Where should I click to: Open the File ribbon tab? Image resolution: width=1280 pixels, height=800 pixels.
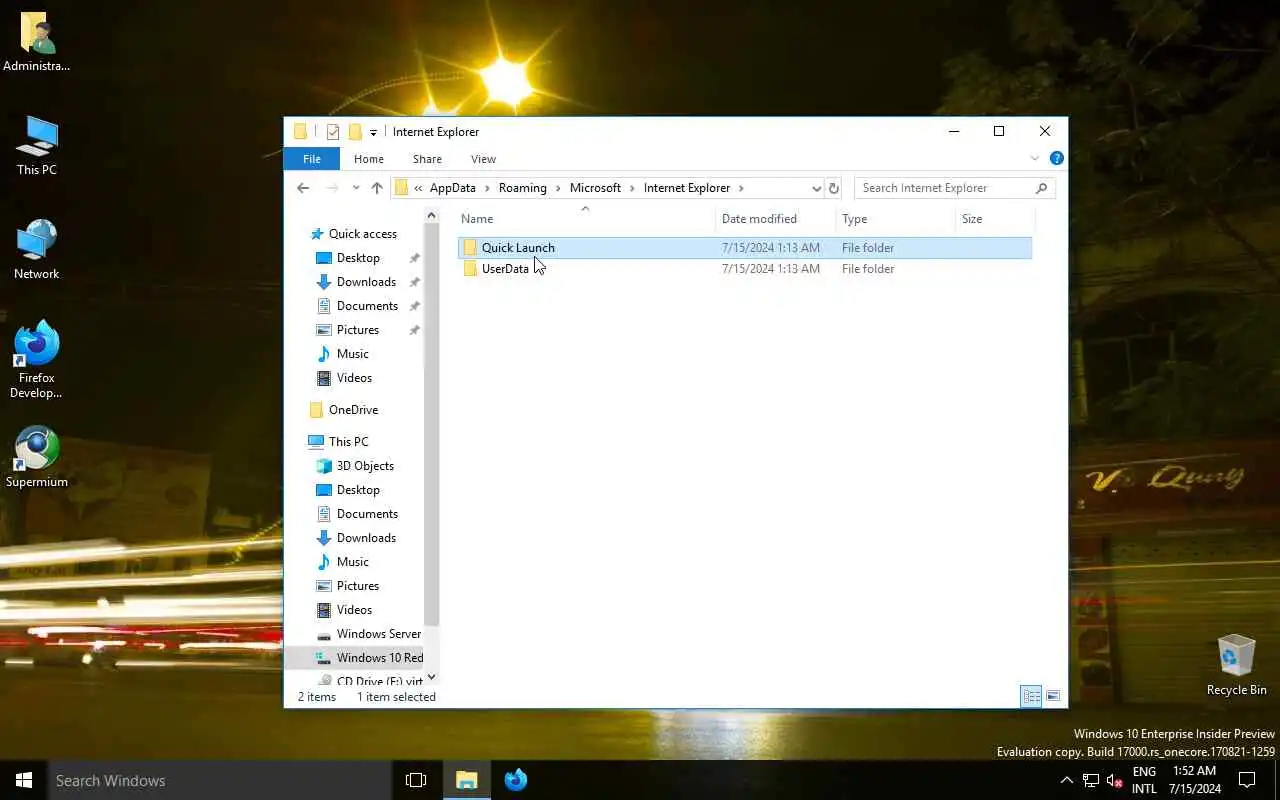point(312,159)
